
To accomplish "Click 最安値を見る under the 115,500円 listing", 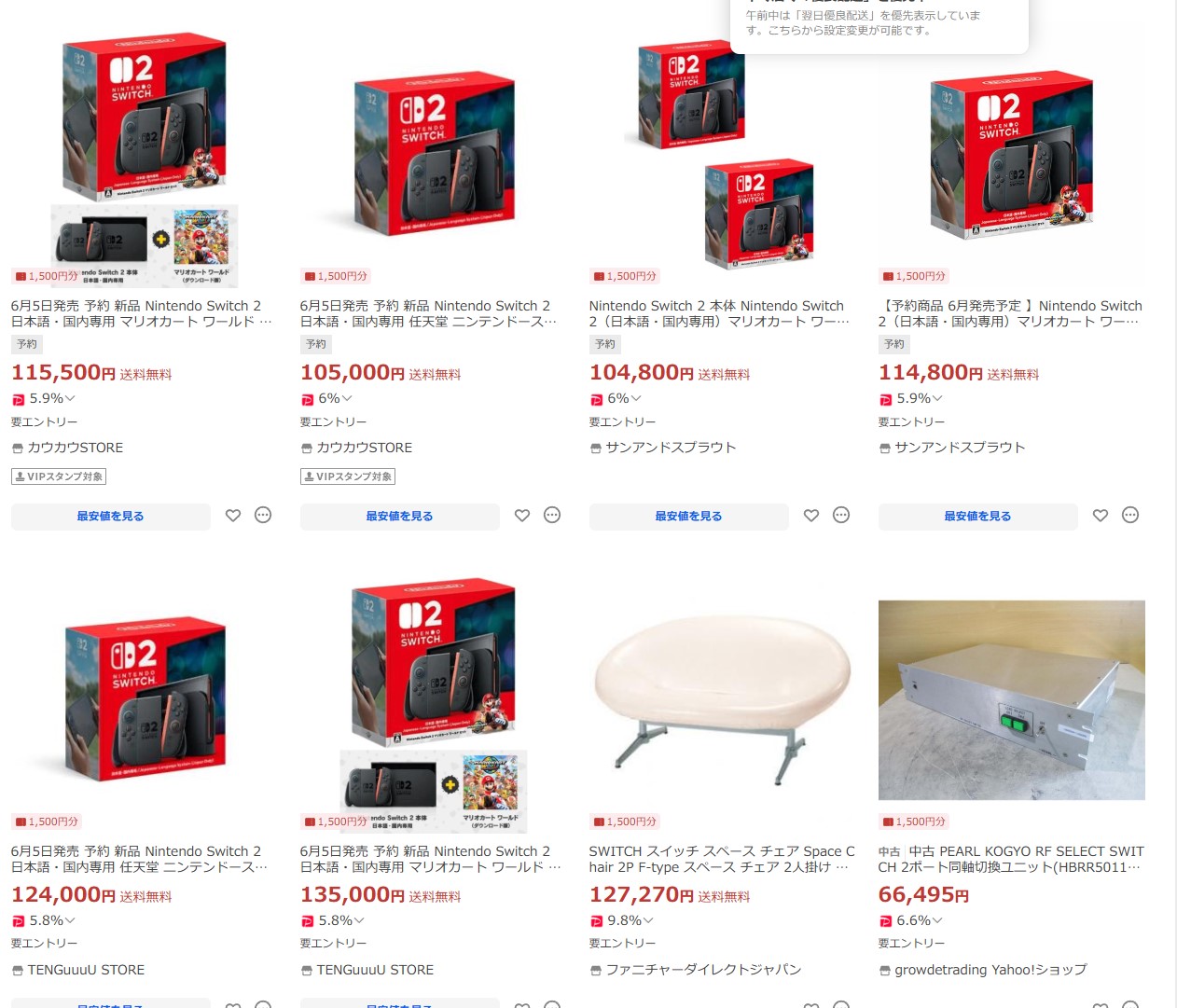I will point(111,517).
